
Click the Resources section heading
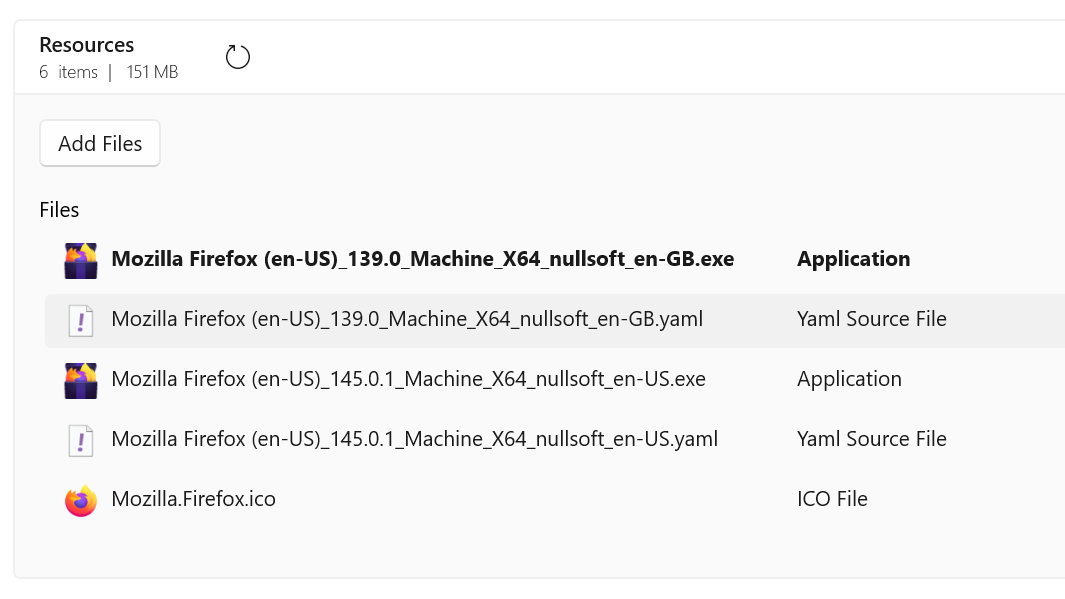coord(86,45)
